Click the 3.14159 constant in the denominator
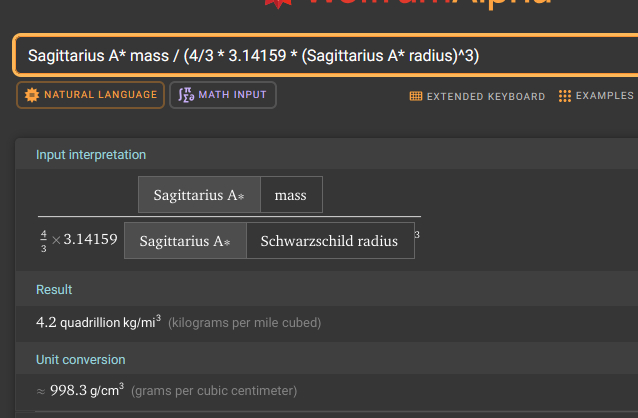This screenshot has height=418, width=638. 91,240
